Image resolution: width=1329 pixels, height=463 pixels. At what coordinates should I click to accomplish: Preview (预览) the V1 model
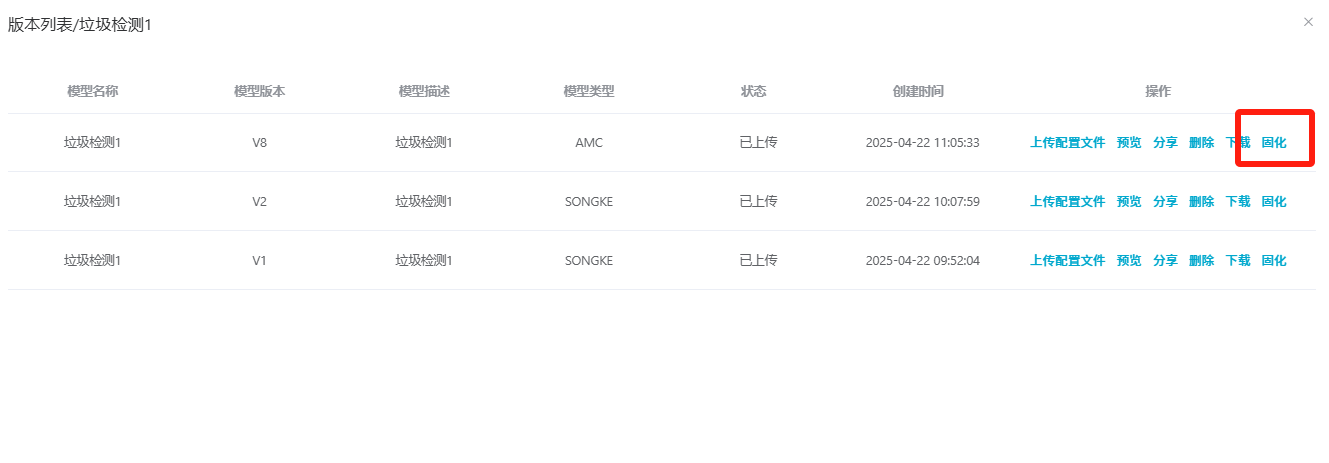[1129, 261]
